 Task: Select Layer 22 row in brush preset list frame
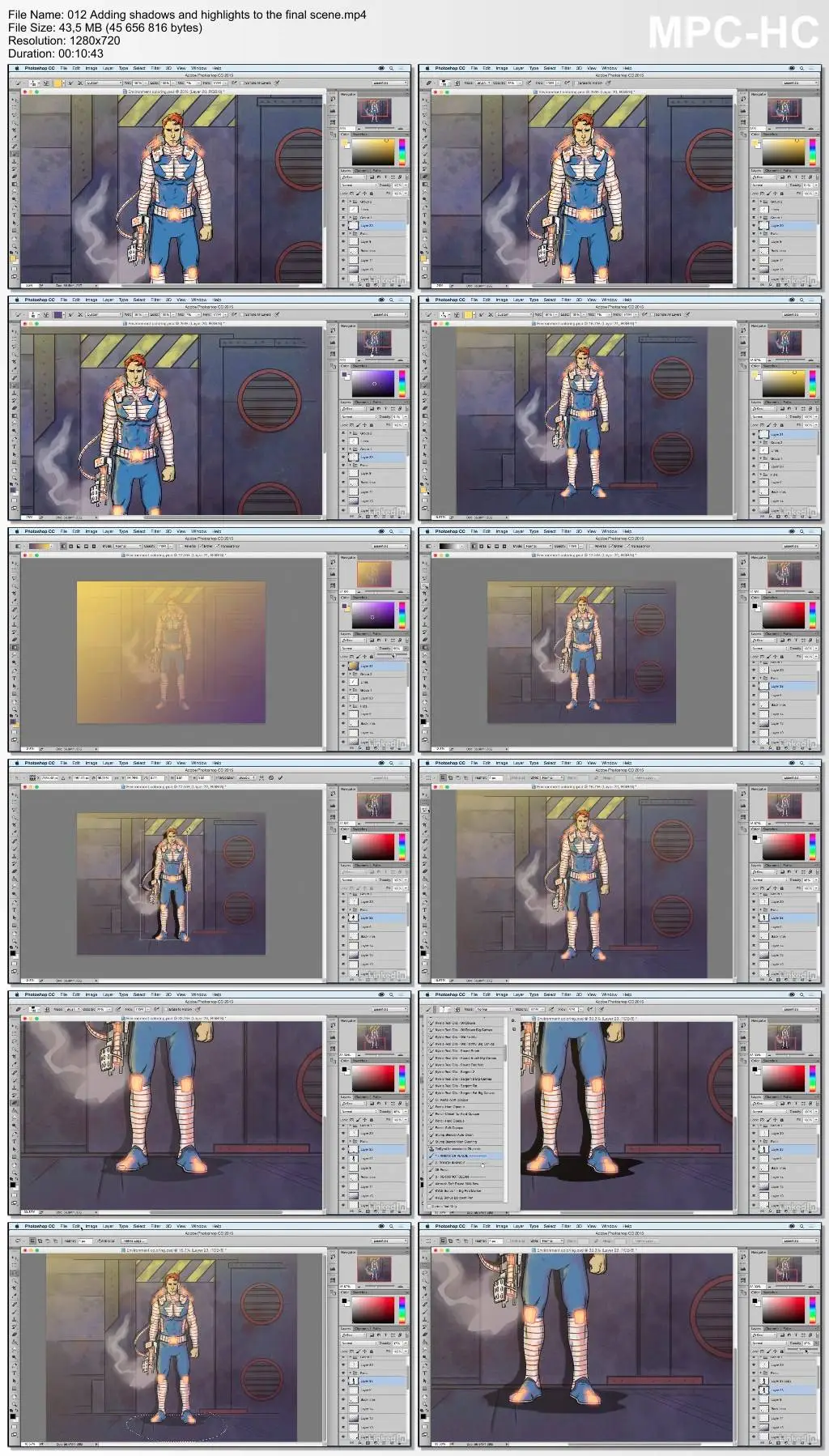pyautogui.click(x=784, y=1149)
